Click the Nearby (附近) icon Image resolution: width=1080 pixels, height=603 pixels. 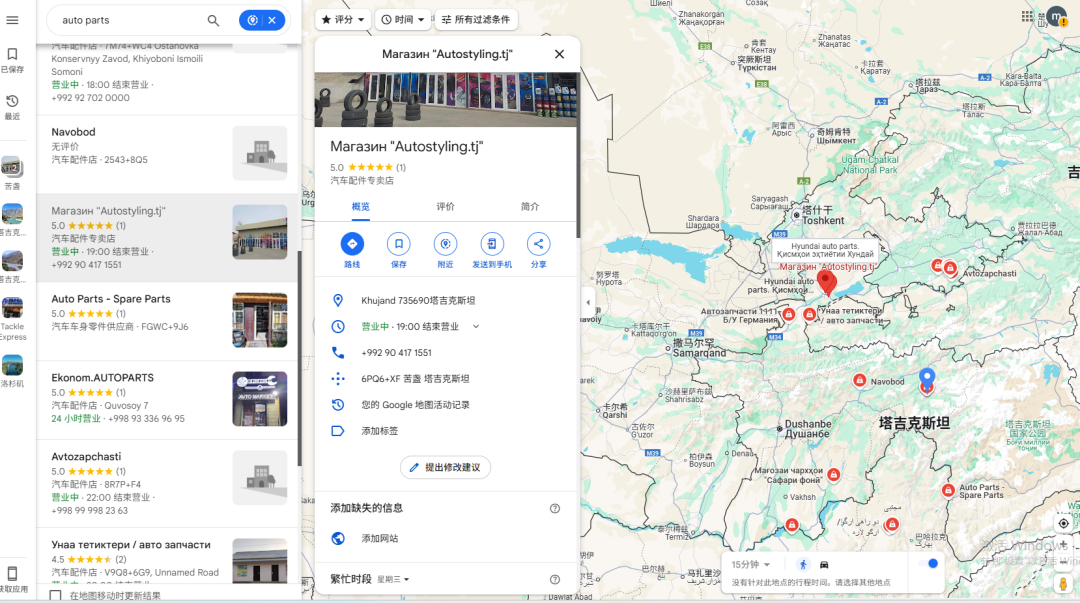coord(445,244)
